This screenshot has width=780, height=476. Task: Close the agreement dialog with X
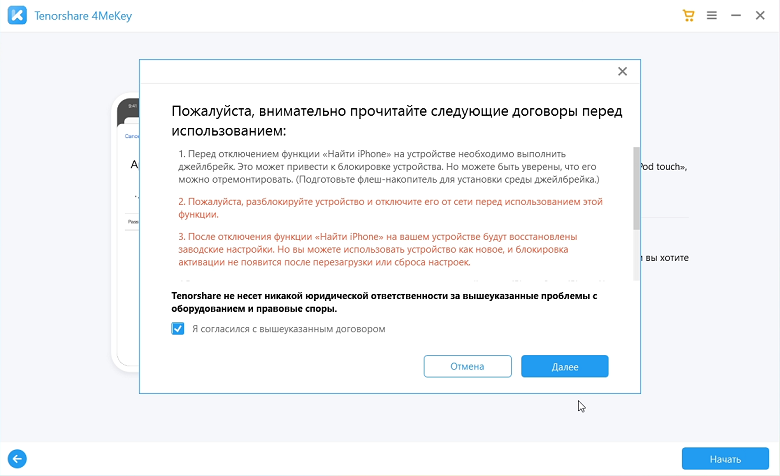(622, 71)
